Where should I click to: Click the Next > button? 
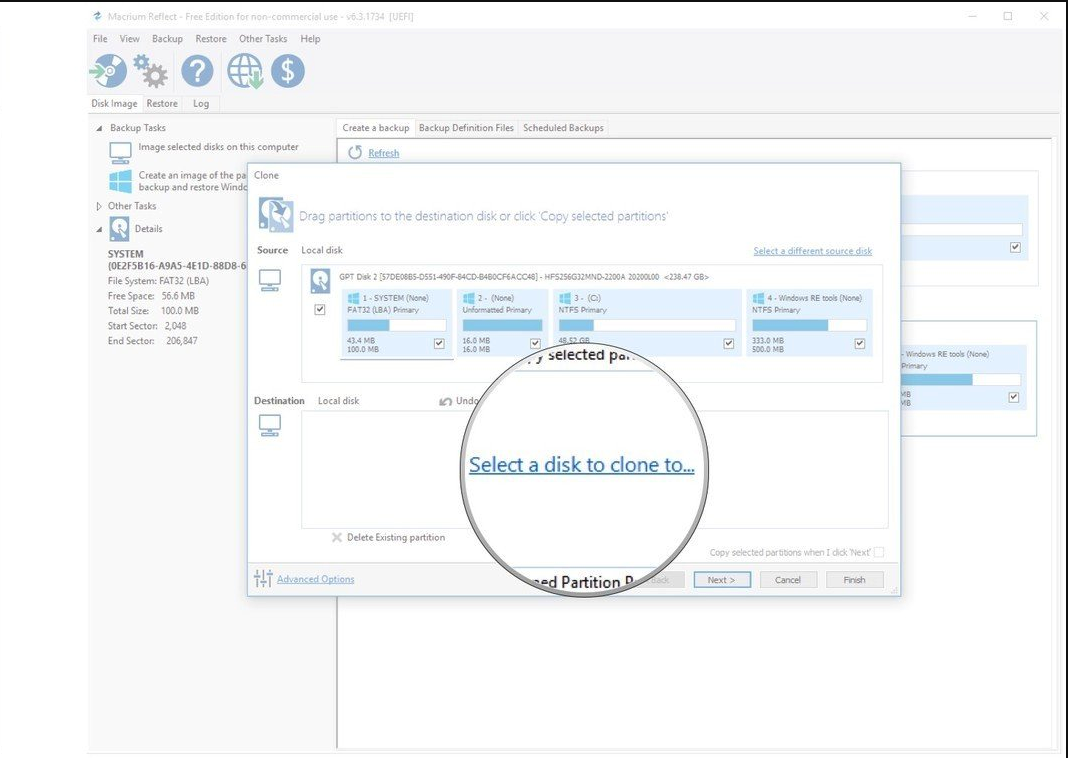coord(722,580)
